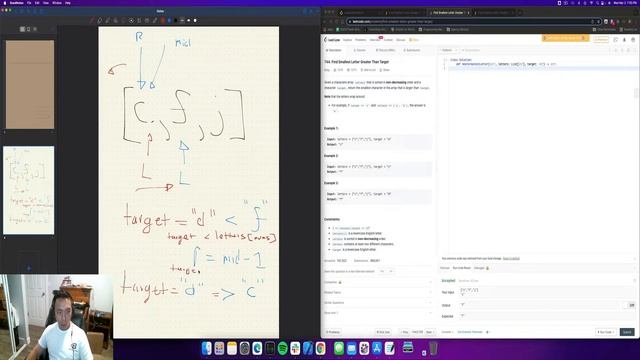Open the View menu in the menu bar
The width and height of the screenshot is (640, 360).
pos(46,3)
